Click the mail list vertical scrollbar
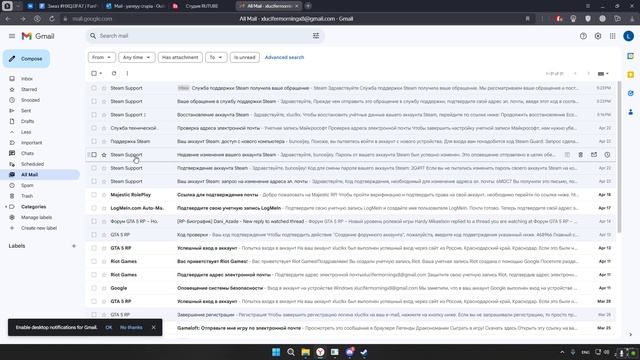 pyautogui.click(x=619, y=157)
